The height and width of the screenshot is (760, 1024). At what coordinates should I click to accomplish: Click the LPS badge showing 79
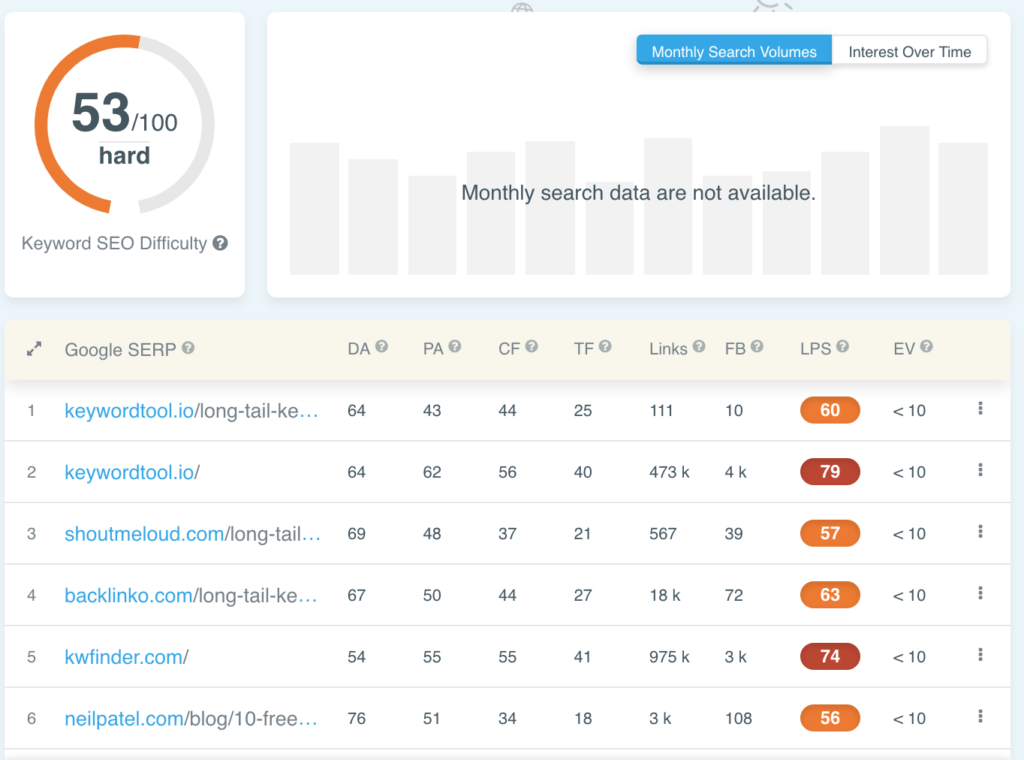[829, 471]
